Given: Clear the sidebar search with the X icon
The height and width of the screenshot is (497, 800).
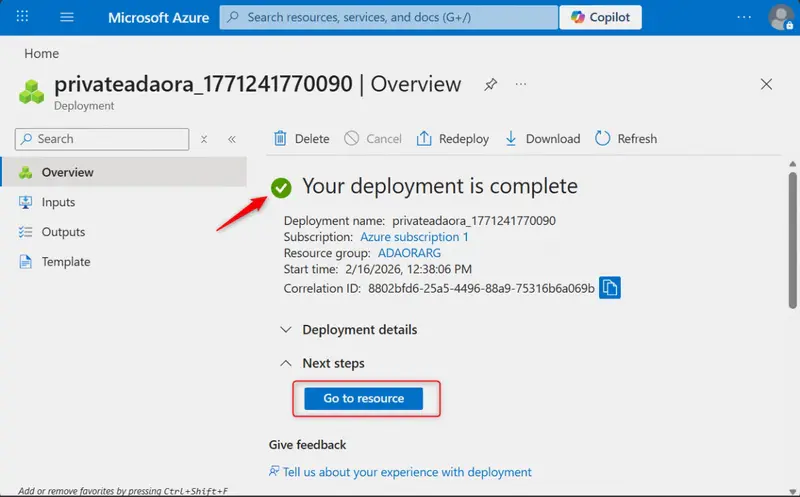Looking at the screenshot, I should [204, 139].
